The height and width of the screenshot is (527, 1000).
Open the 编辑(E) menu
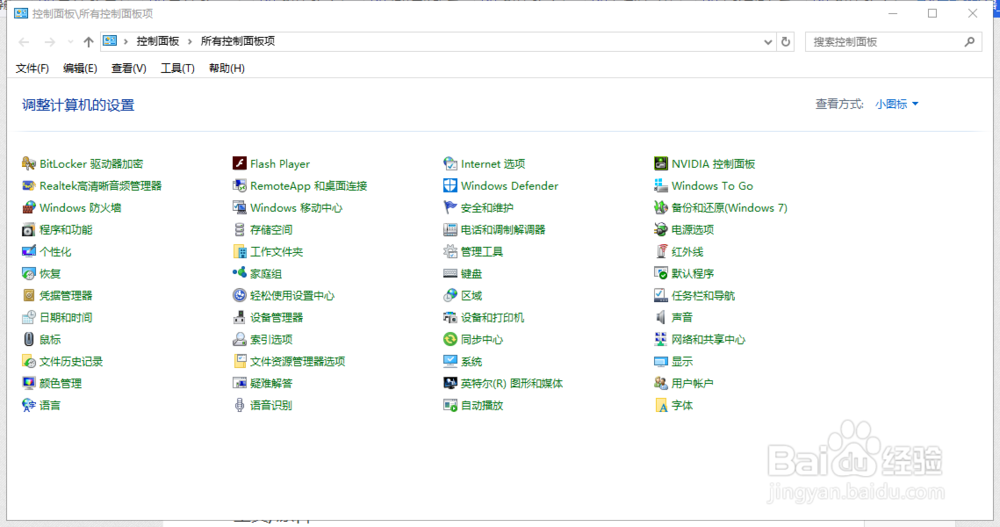click(x=80, y=68)
